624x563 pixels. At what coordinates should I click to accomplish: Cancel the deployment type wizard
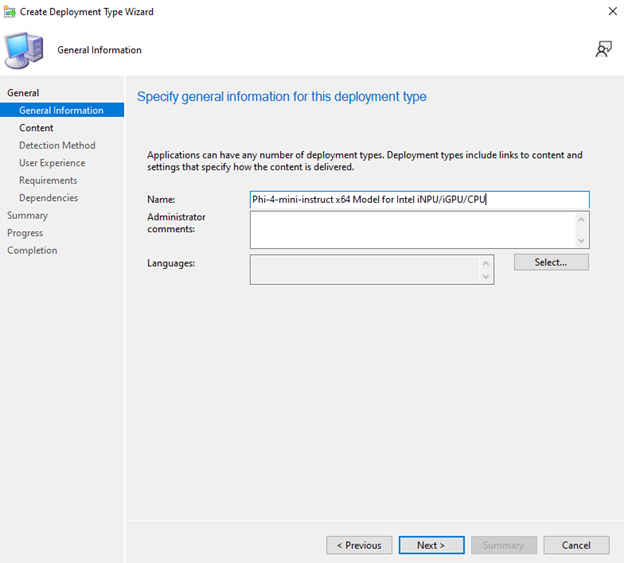coord(576,545)
